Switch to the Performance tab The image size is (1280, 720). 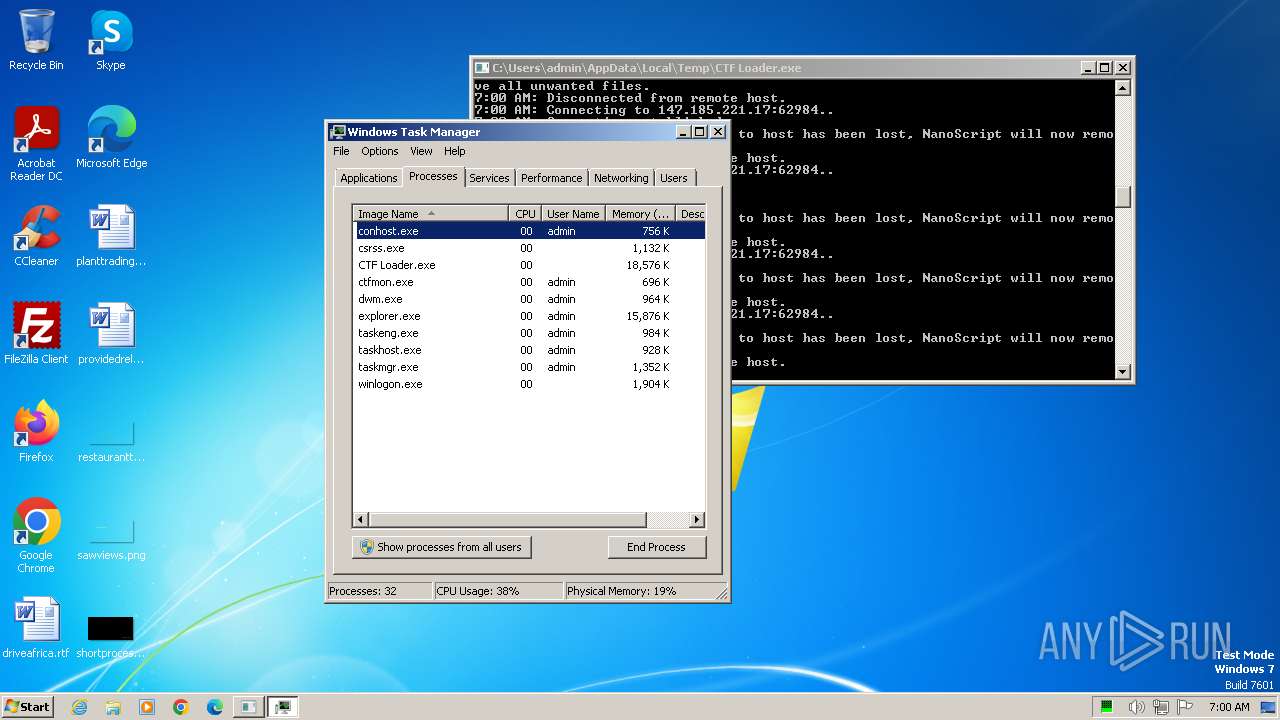[551, 178]
